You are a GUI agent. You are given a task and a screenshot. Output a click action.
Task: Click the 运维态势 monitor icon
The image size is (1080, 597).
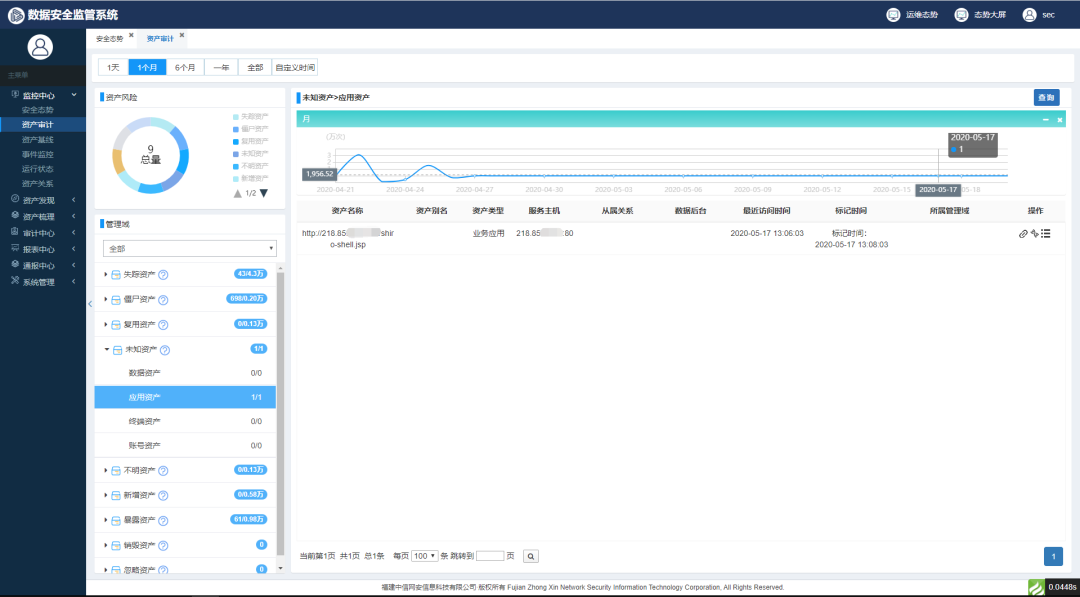[893, 14]
